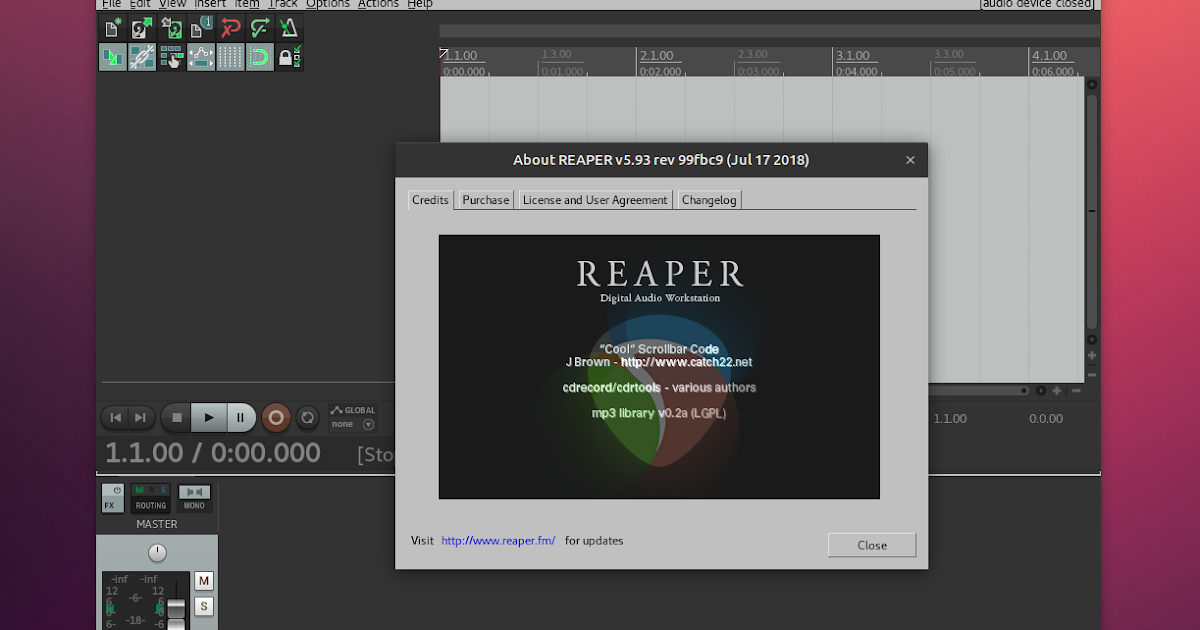1200x630 pixels.
Task: Open Project Settings via the info icon
Action: tap(200, 28)
